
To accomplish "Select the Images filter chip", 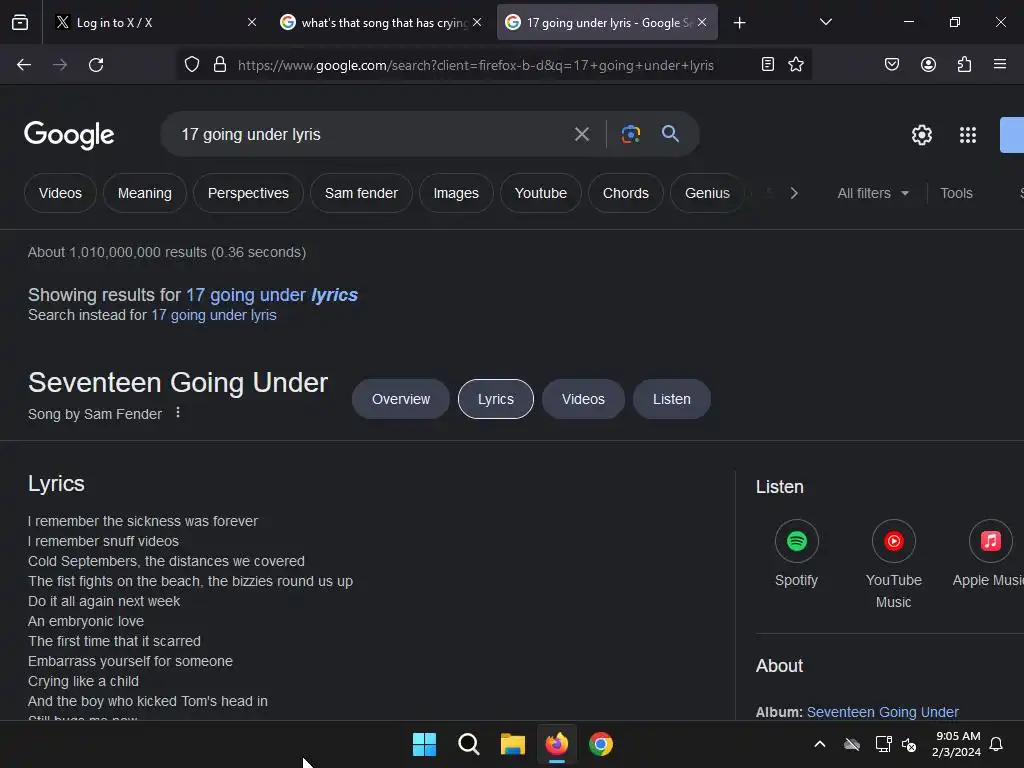I will 456,193.
